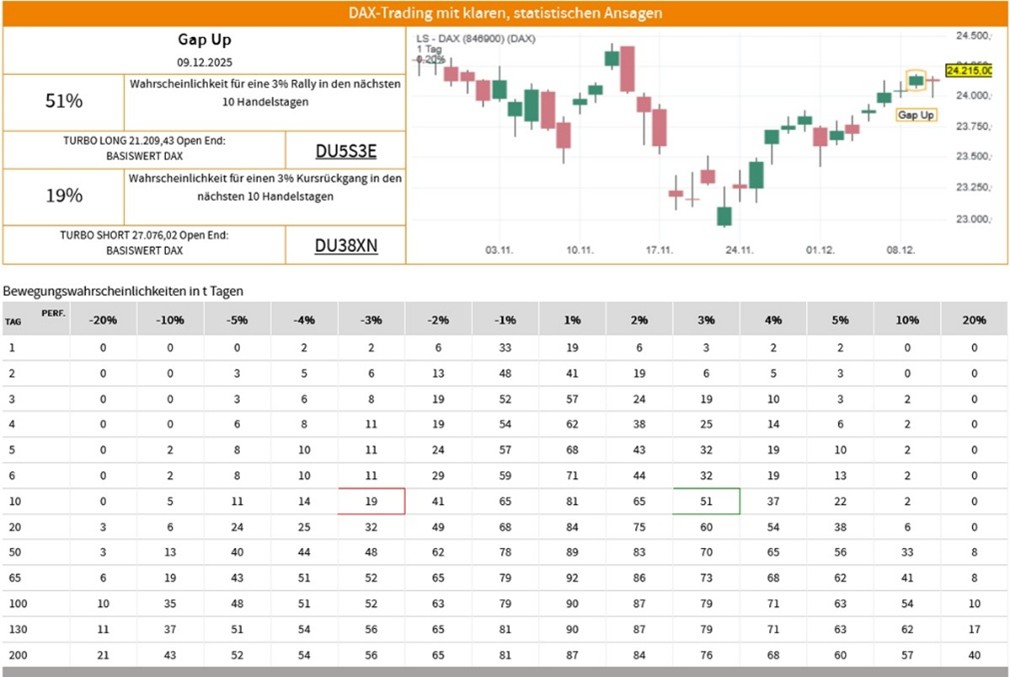This screenshot has width=1010, height=677.
Task: Select the red-outlined 19 table cell
Action: pyautogui.click(x=370, y=501)
